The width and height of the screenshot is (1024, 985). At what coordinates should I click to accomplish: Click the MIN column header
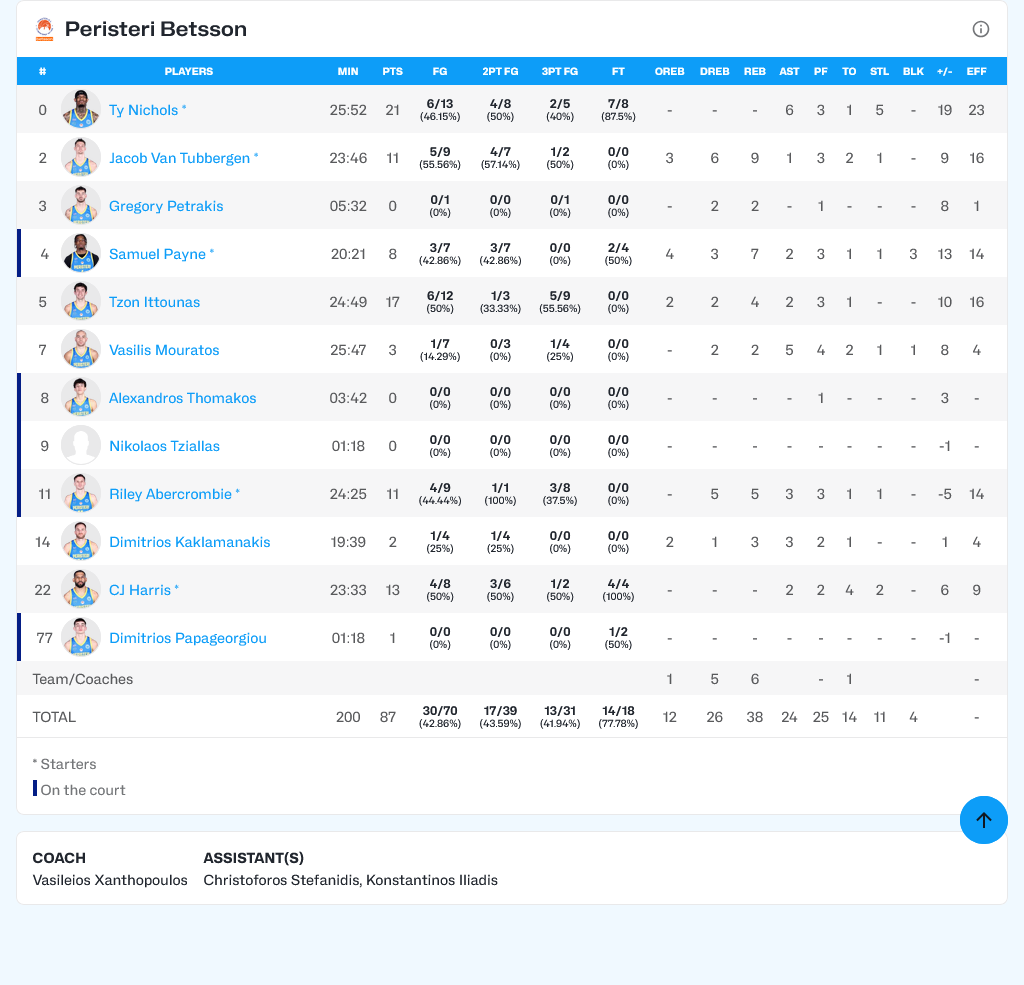[x=348, y=71]
